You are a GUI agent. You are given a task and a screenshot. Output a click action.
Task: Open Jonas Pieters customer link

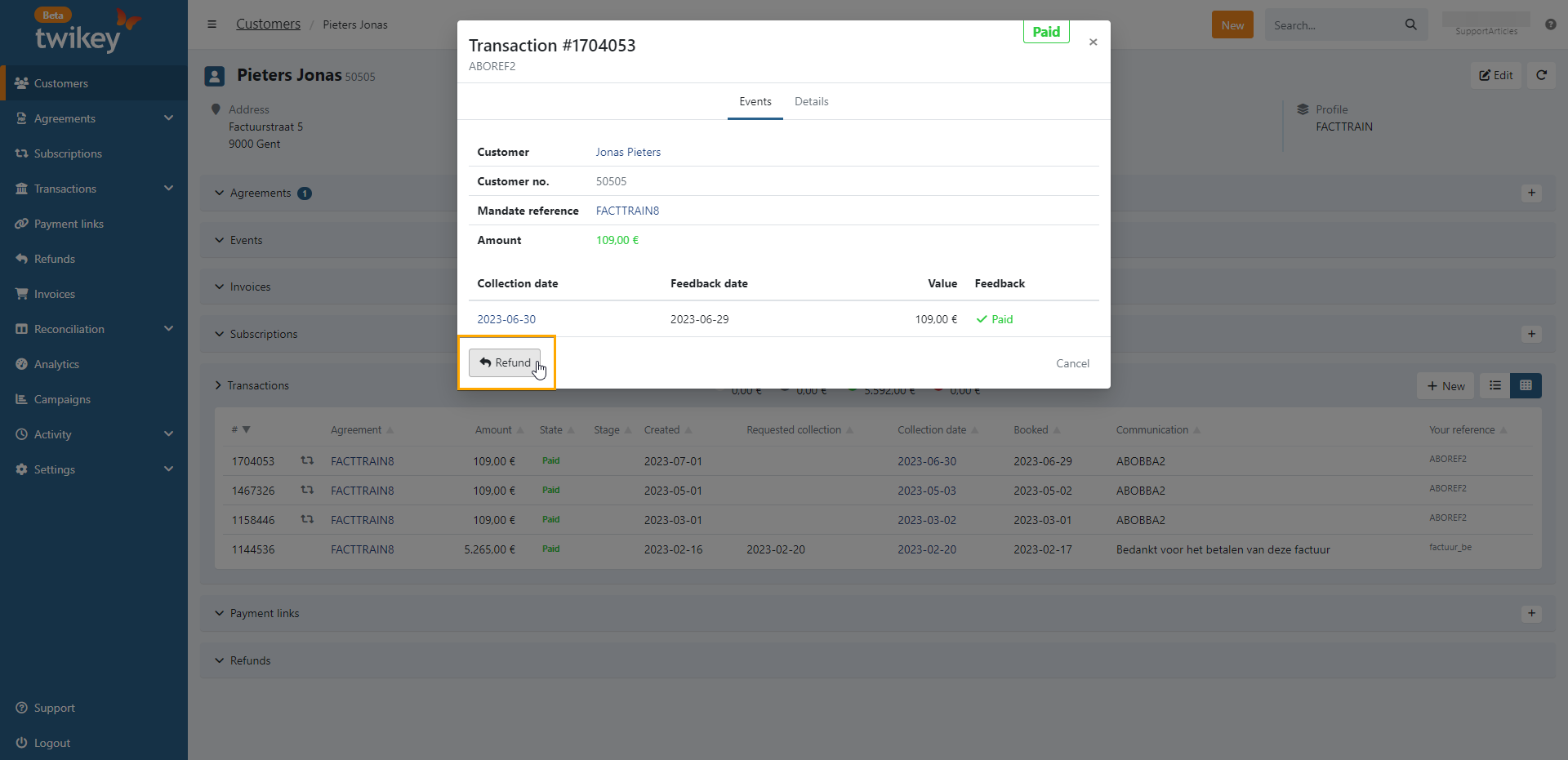pyautogui.click(x=627, y=153)
